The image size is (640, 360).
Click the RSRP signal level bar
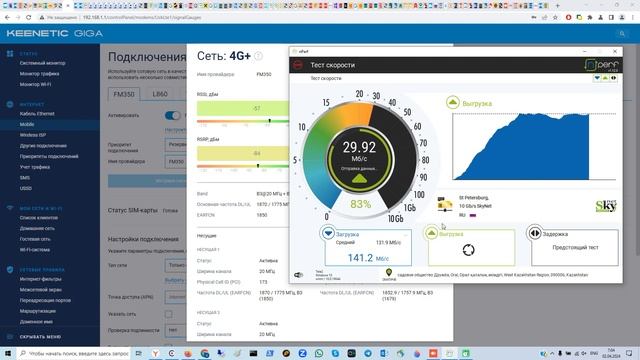click(x=242, y=153)
